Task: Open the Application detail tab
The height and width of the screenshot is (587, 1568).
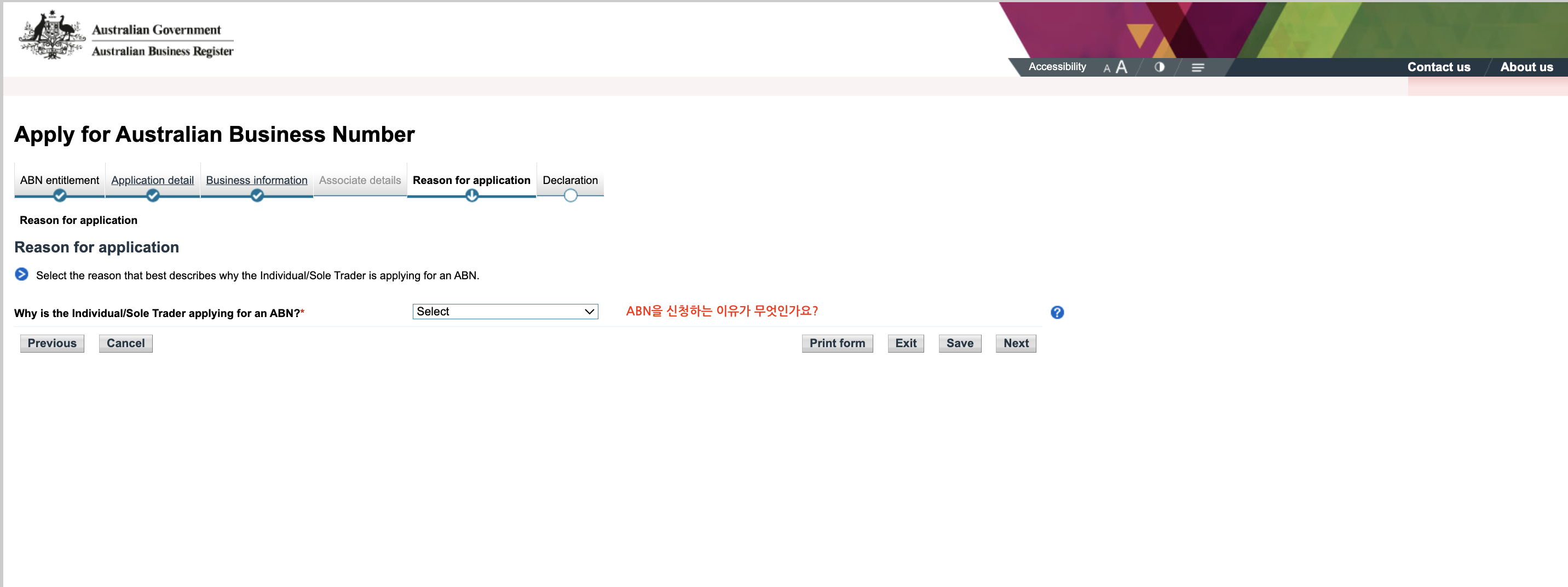Action: point(152,180)
